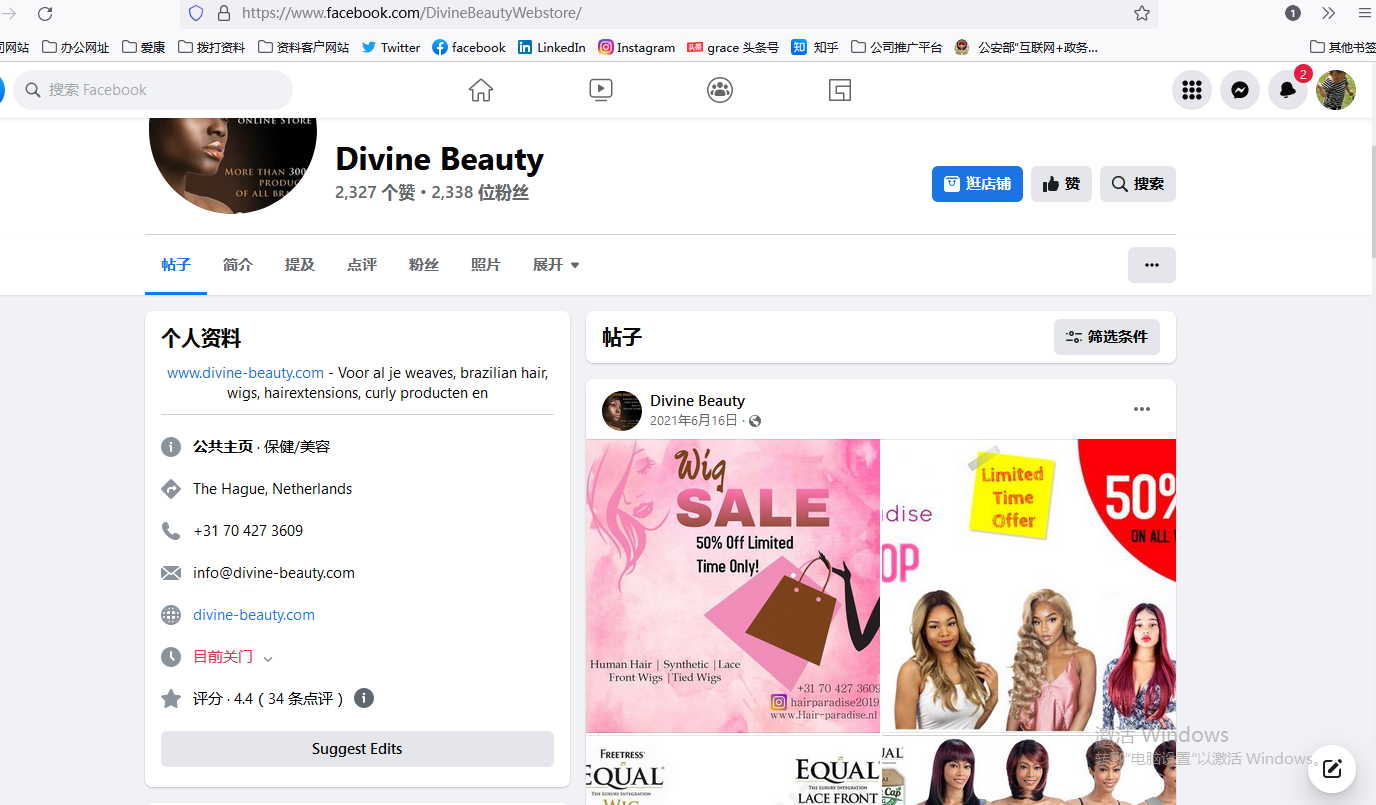Expand the 展开 tab dropdown
The image size is (1376, 805).
(556, 265)
